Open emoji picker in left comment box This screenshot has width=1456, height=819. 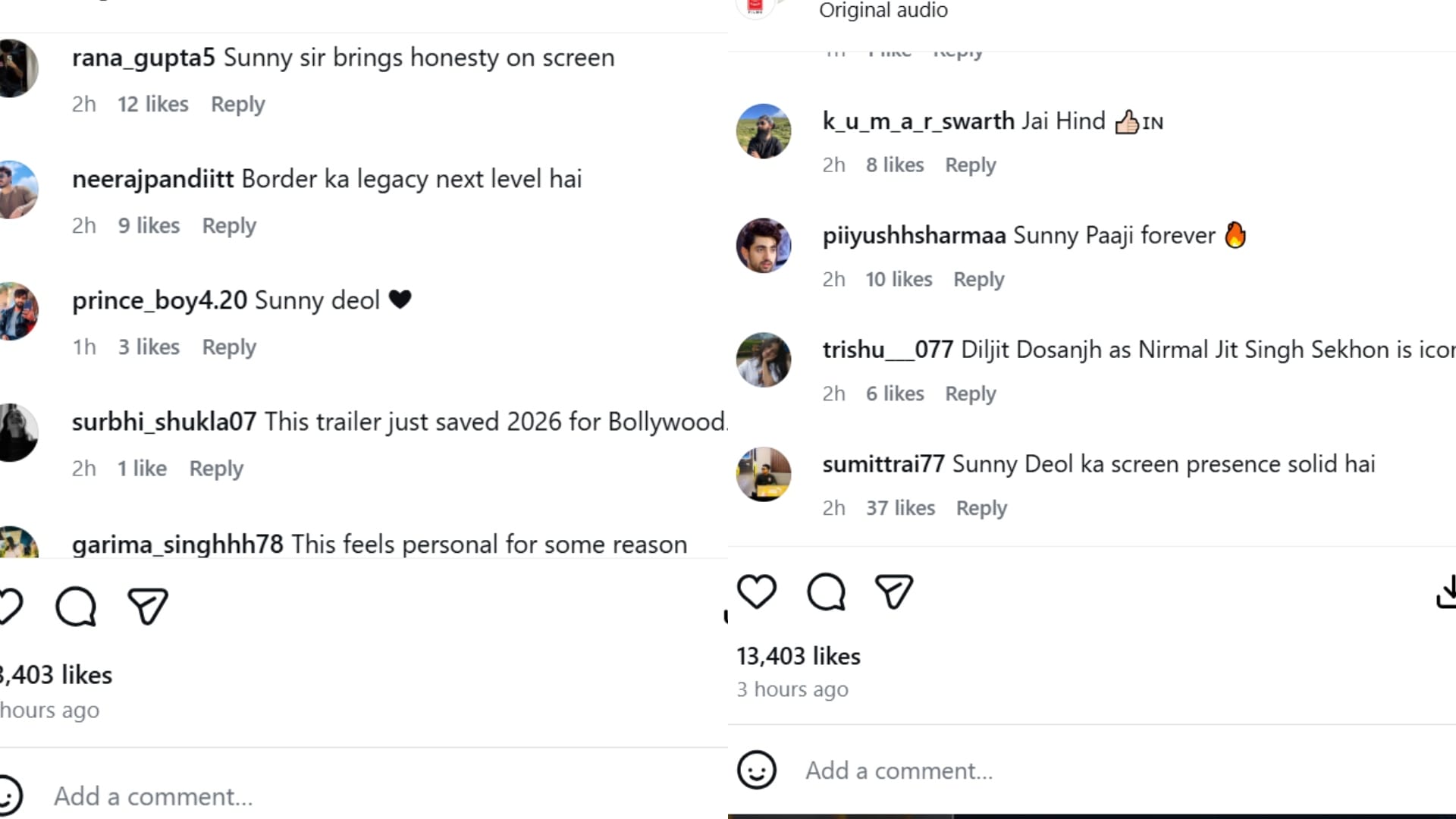pyautogui.click(x=9, y=796)
